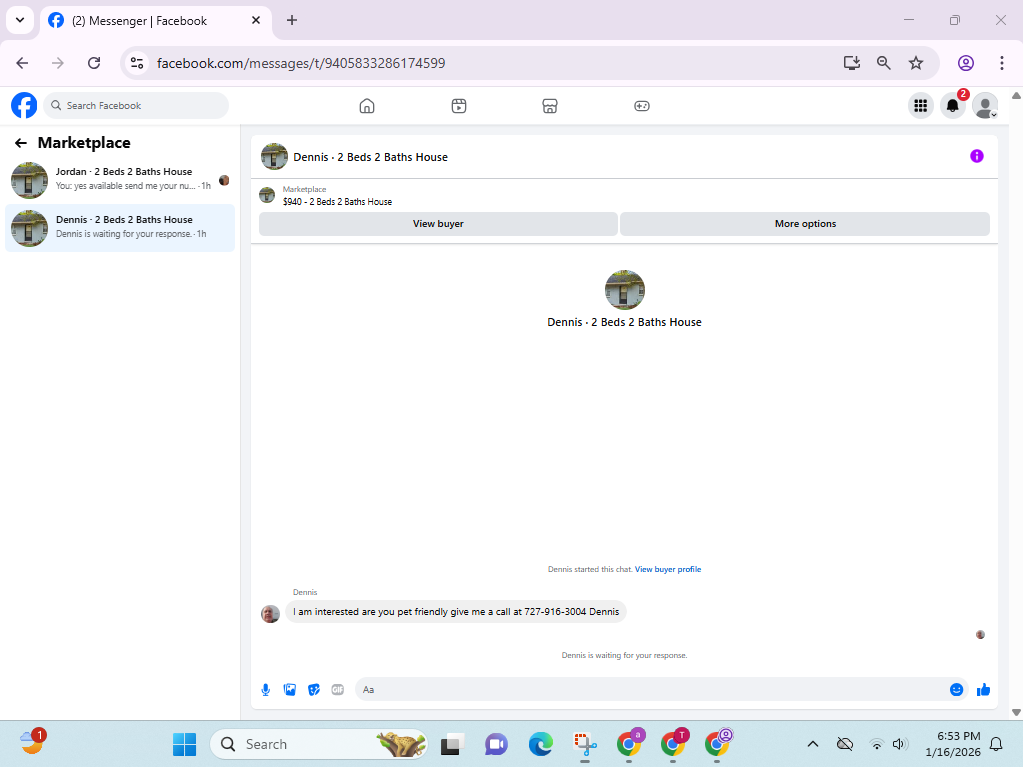Install app icon in address bar

(x=851, y=63)
